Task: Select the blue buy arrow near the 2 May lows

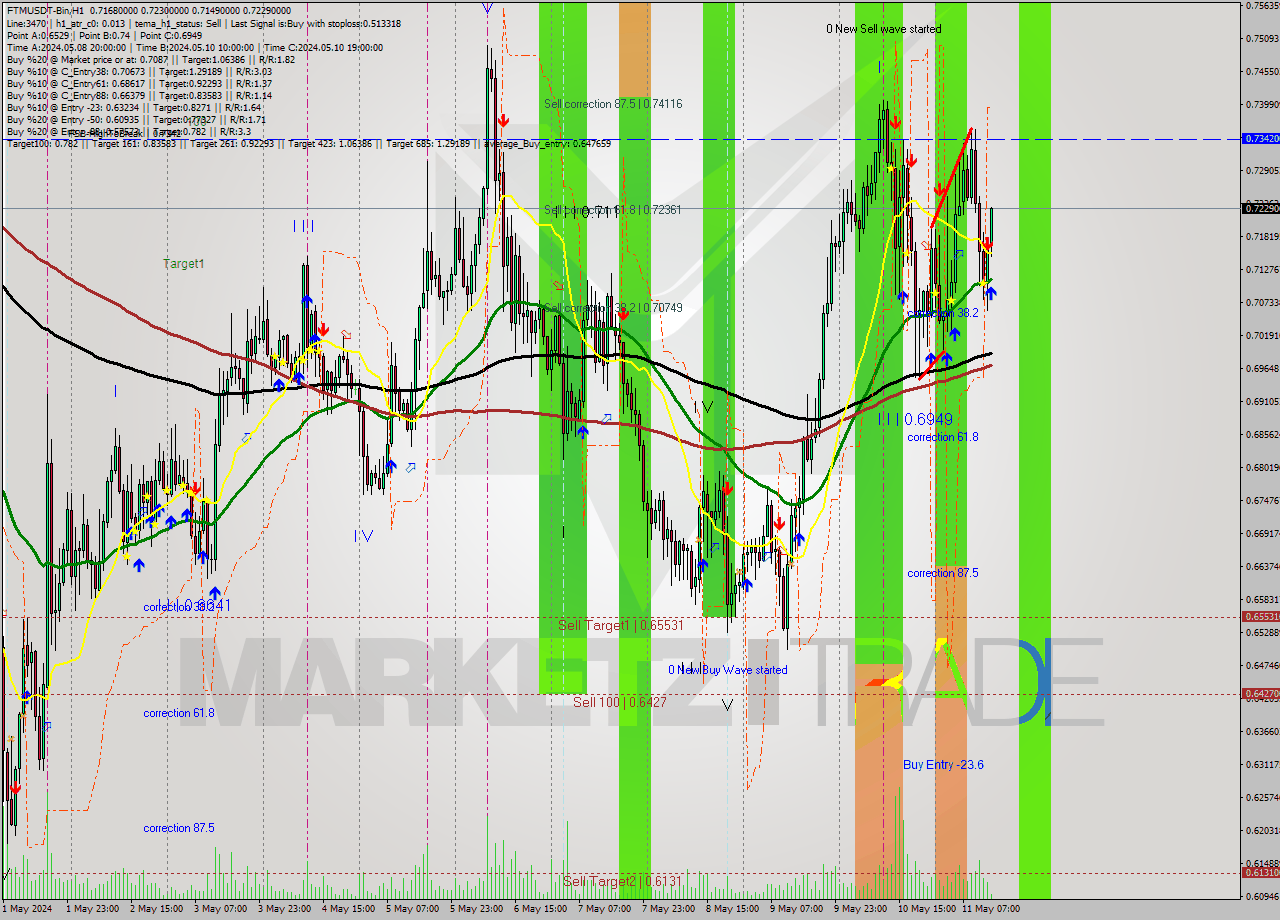Action: tap(139, 565)
